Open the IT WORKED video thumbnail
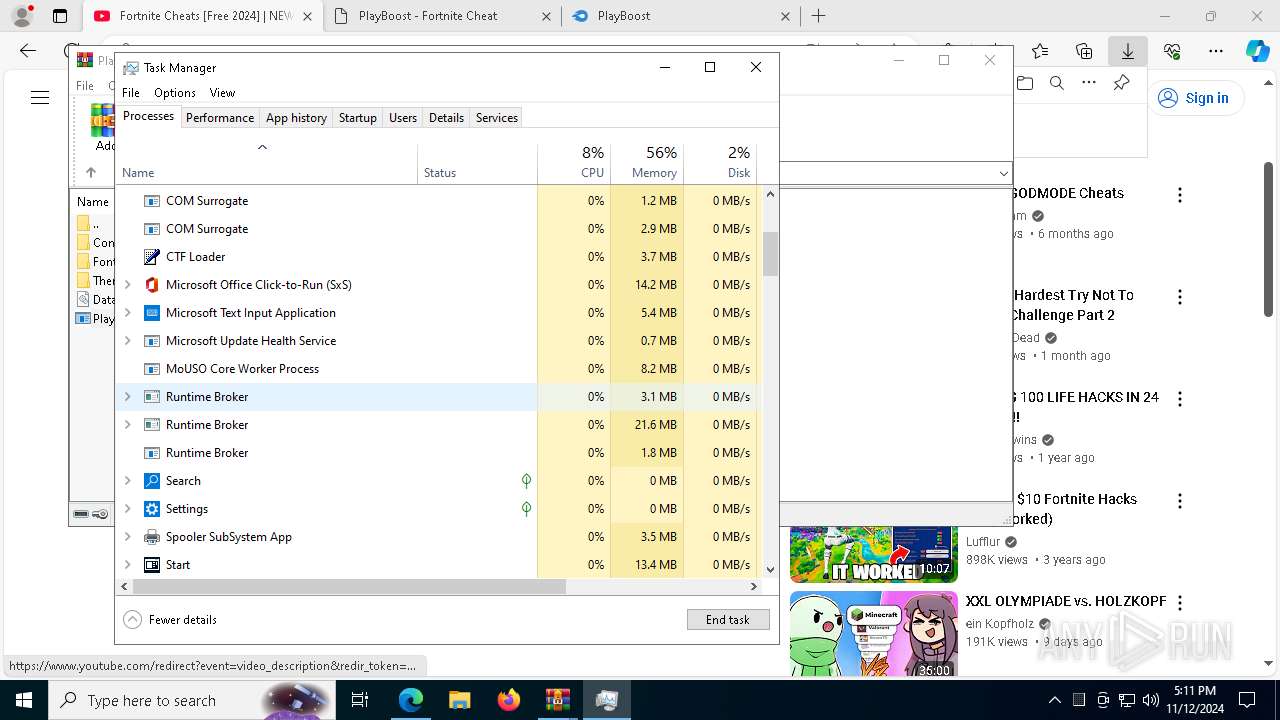Image resolution: width=1280 pixels, height=720 pixels. point(874,554)
